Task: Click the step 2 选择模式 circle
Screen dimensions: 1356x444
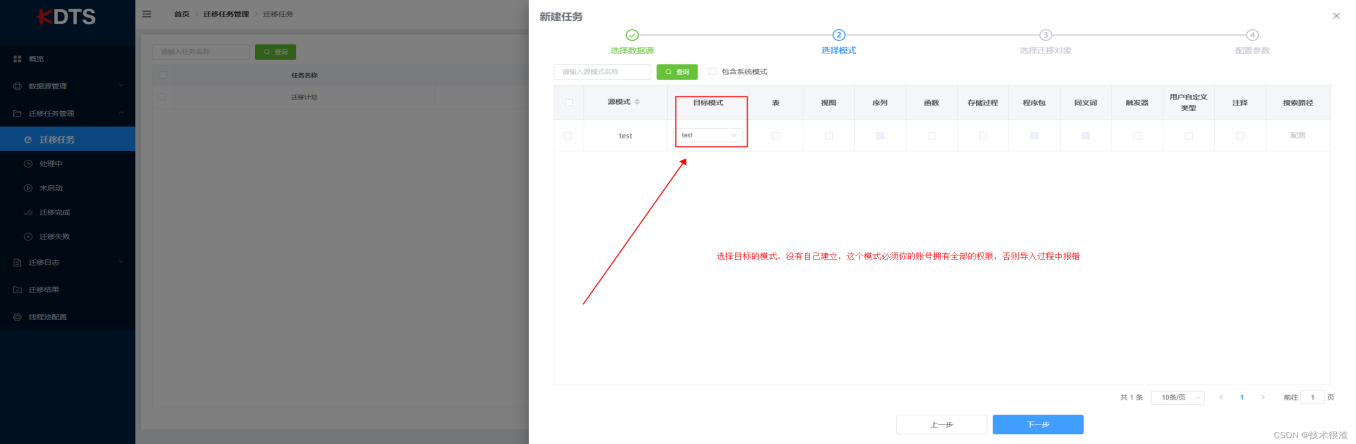Action: click(839, 35)
